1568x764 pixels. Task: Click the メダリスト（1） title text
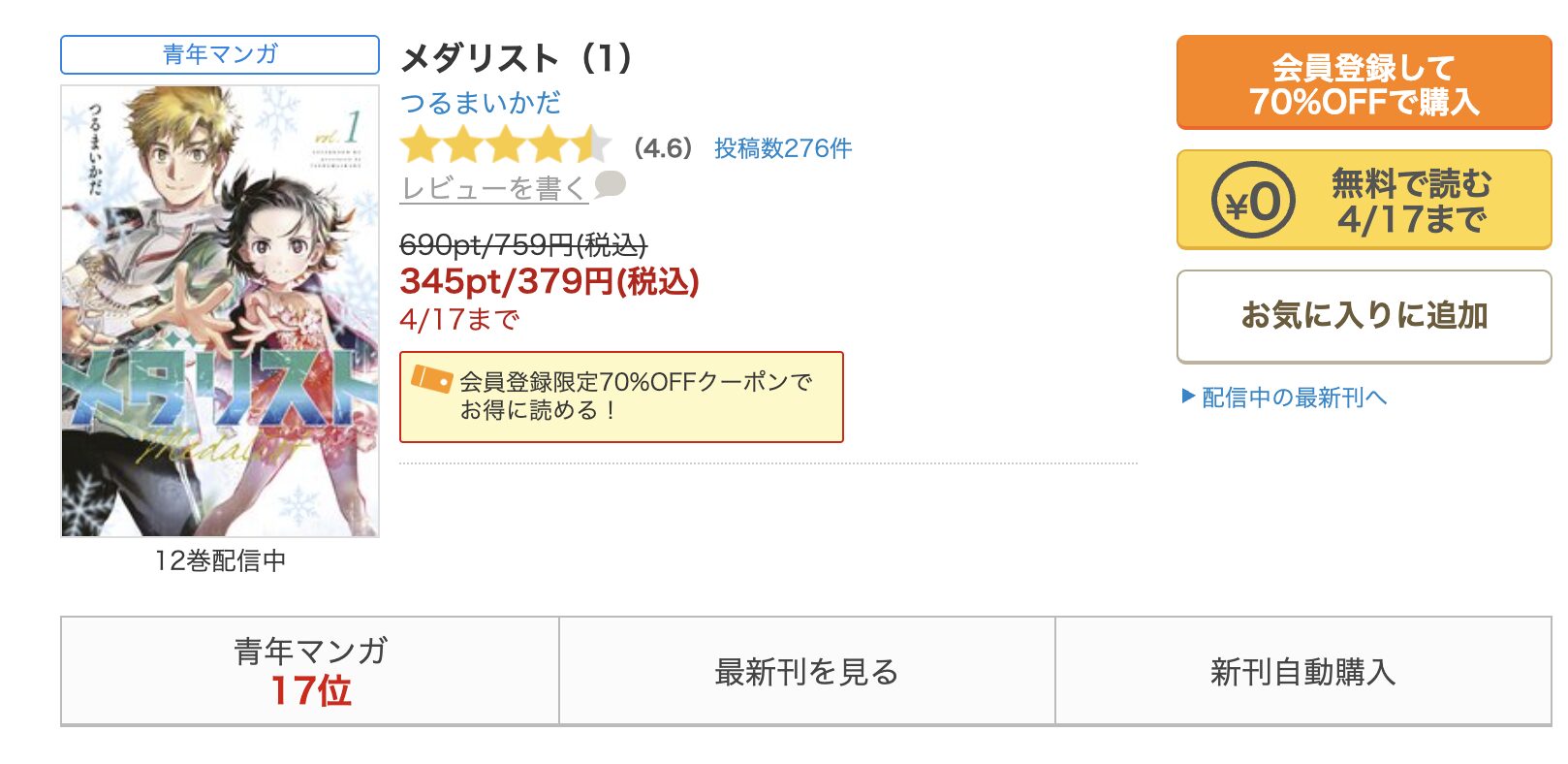point(517,58)
